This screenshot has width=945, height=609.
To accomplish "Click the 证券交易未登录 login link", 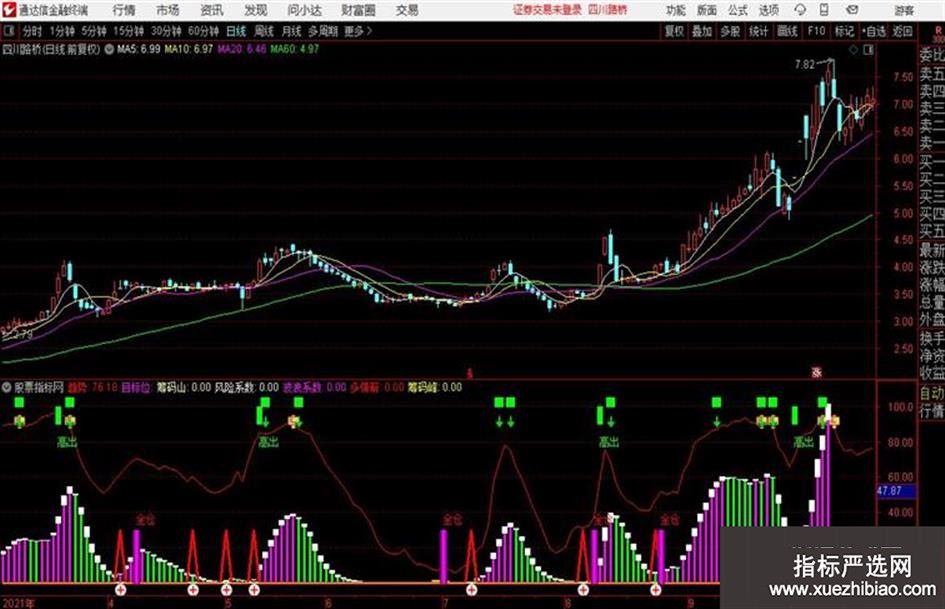I will [x=547, y=10].
